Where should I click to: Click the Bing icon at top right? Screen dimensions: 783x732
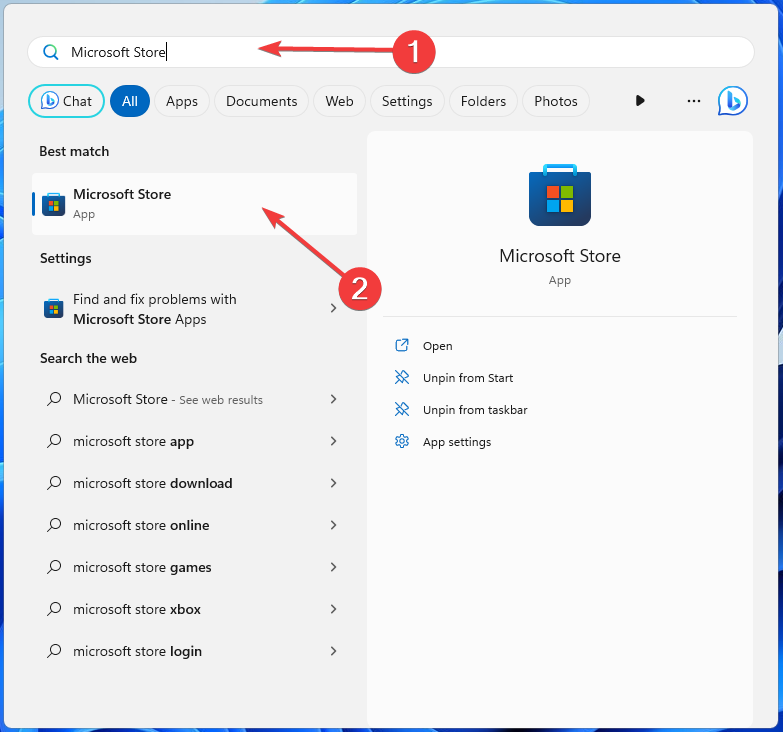(732, 101)
